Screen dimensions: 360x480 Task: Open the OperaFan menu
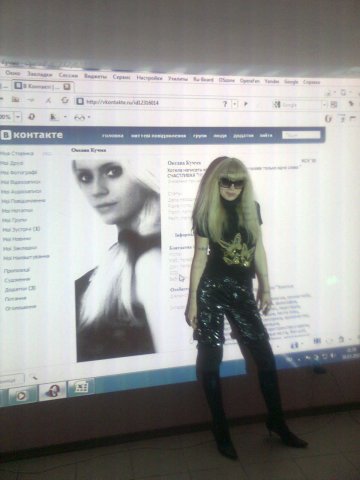pyautogui.click(x=249, y=81)
